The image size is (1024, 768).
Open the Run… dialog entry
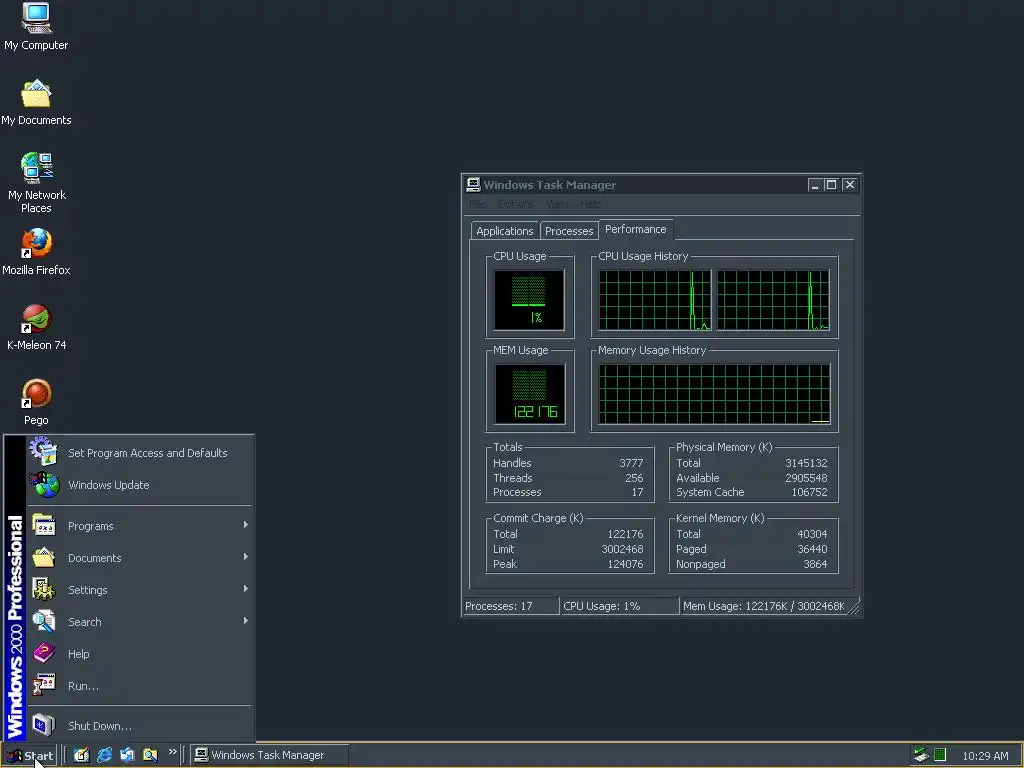pos(140,686)
